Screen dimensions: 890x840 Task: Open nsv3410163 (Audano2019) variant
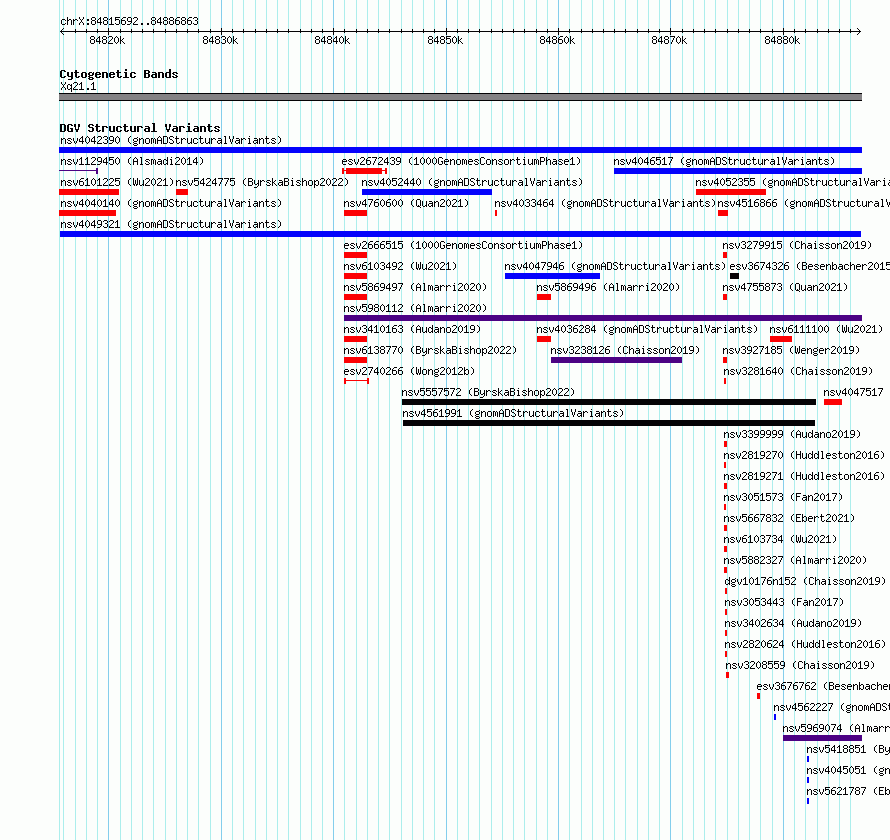412,329
